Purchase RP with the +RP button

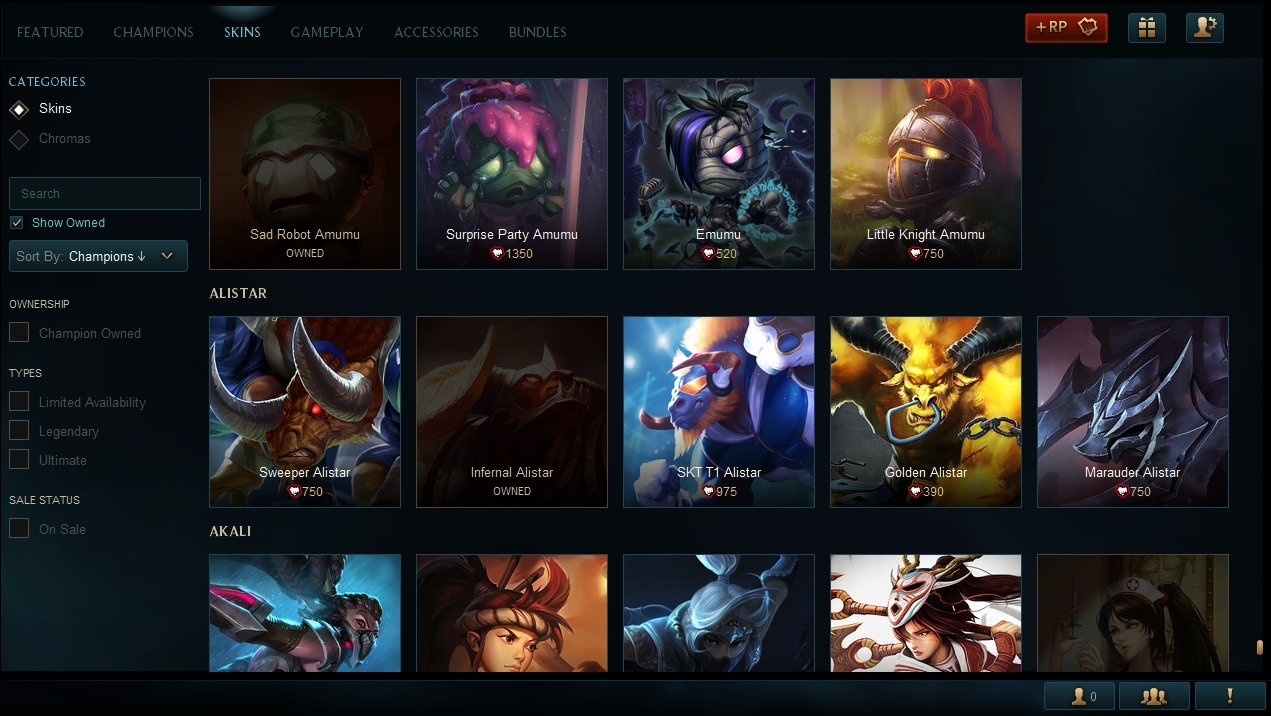click(1066, 28)
